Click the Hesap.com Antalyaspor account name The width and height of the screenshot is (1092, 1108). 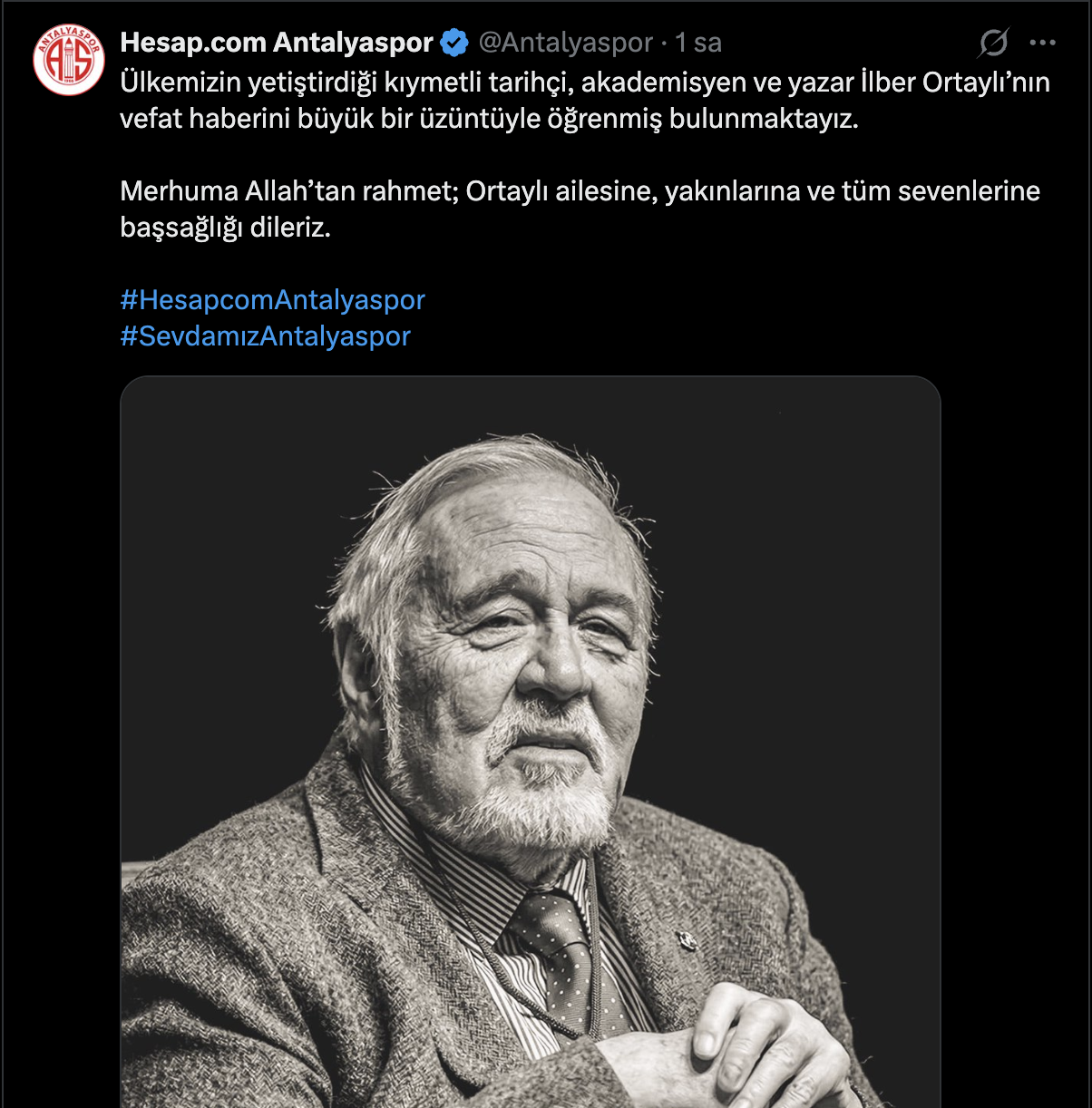(277, 43)
